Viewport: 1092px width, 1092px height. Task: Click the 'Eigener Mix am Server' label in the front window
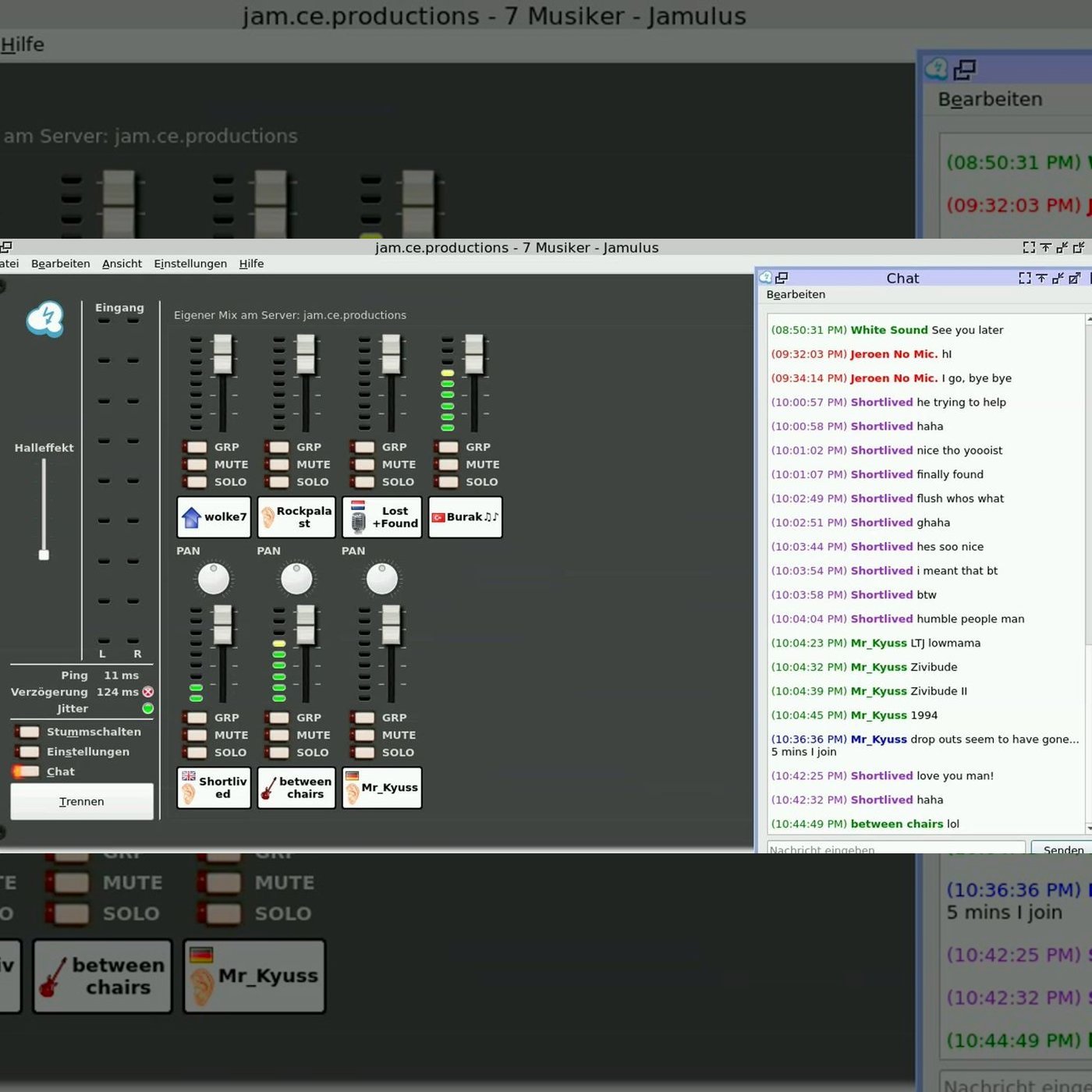[x=290, y=315]
